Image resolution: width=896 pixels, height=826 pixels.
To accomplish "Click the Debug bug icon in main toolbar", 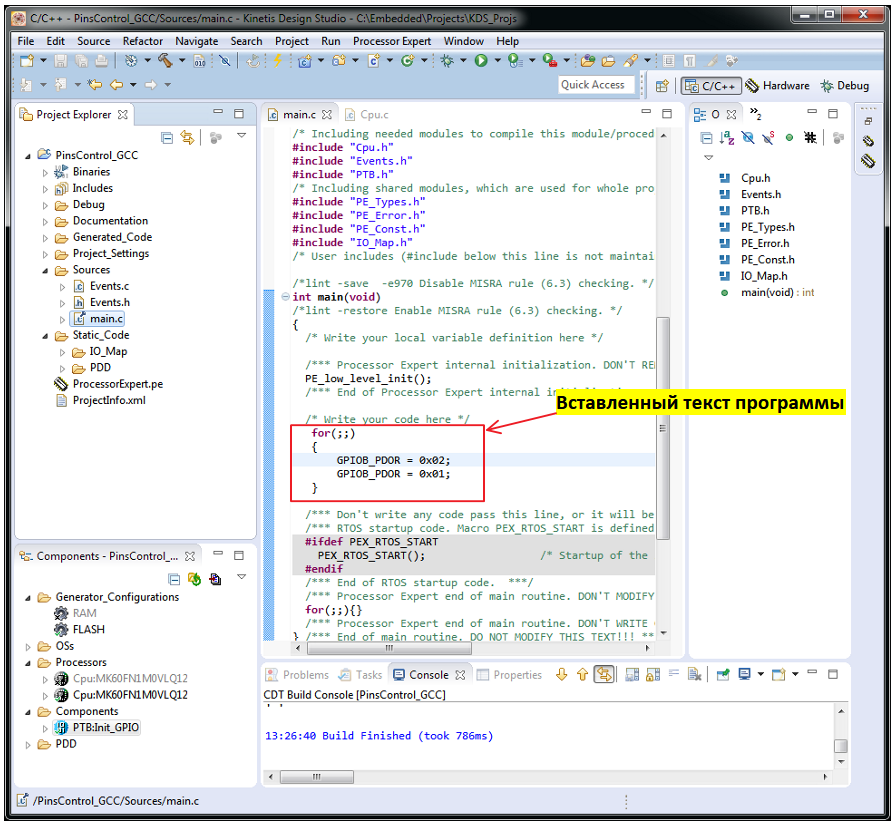I will coord(447,61).
